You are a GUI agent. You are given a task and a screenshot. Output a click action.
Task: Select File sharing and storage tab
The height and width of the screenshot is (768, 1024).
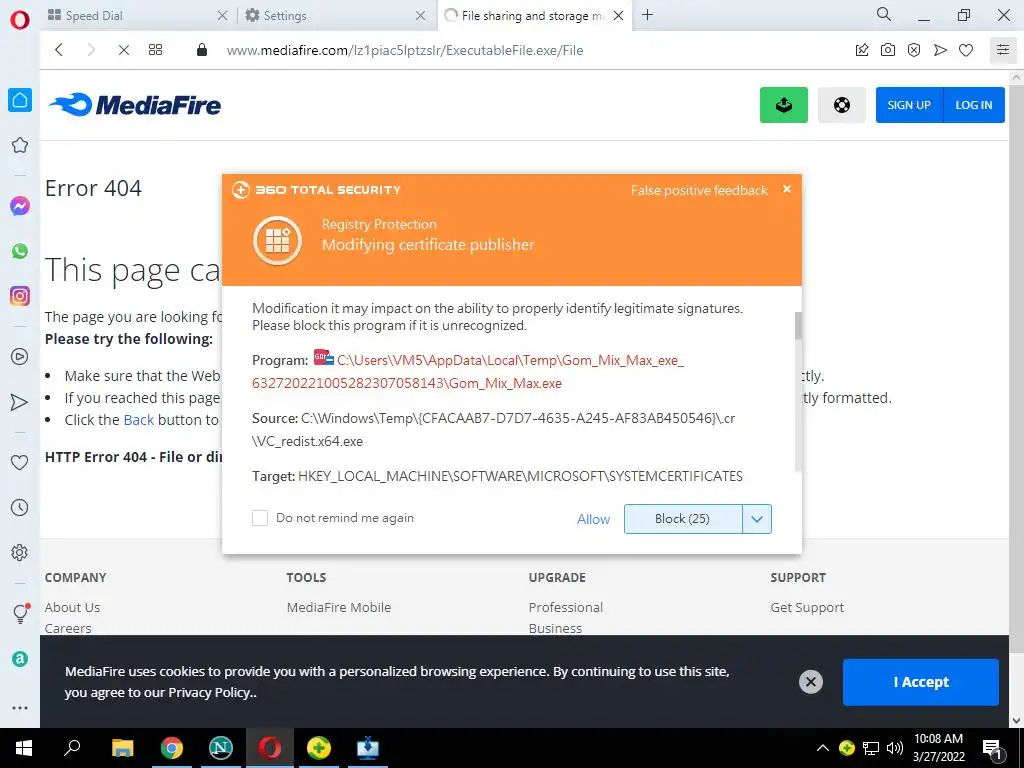(534, 16)
